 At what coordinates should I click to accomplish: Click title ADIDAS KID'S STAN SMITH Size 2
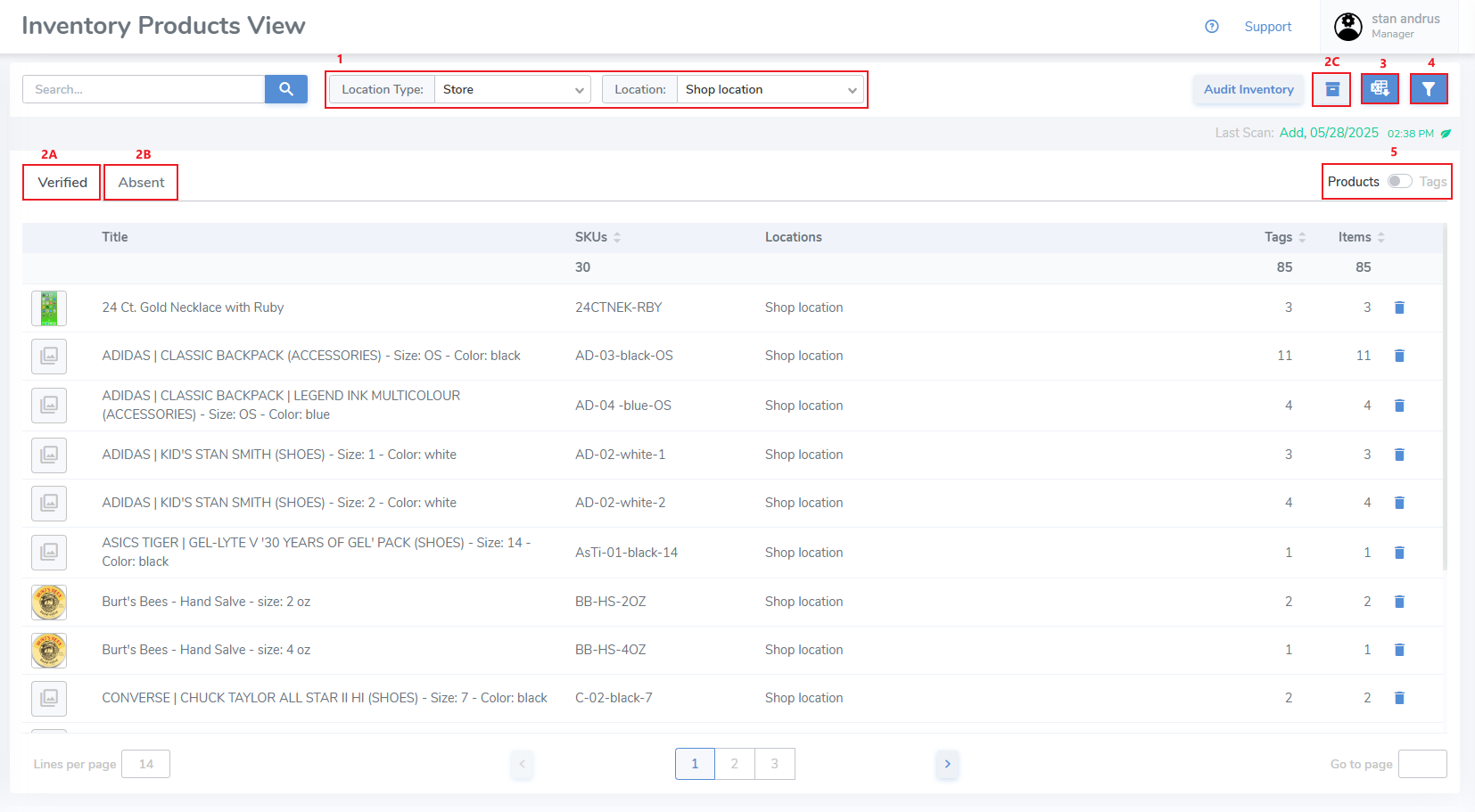pos(279,503)
